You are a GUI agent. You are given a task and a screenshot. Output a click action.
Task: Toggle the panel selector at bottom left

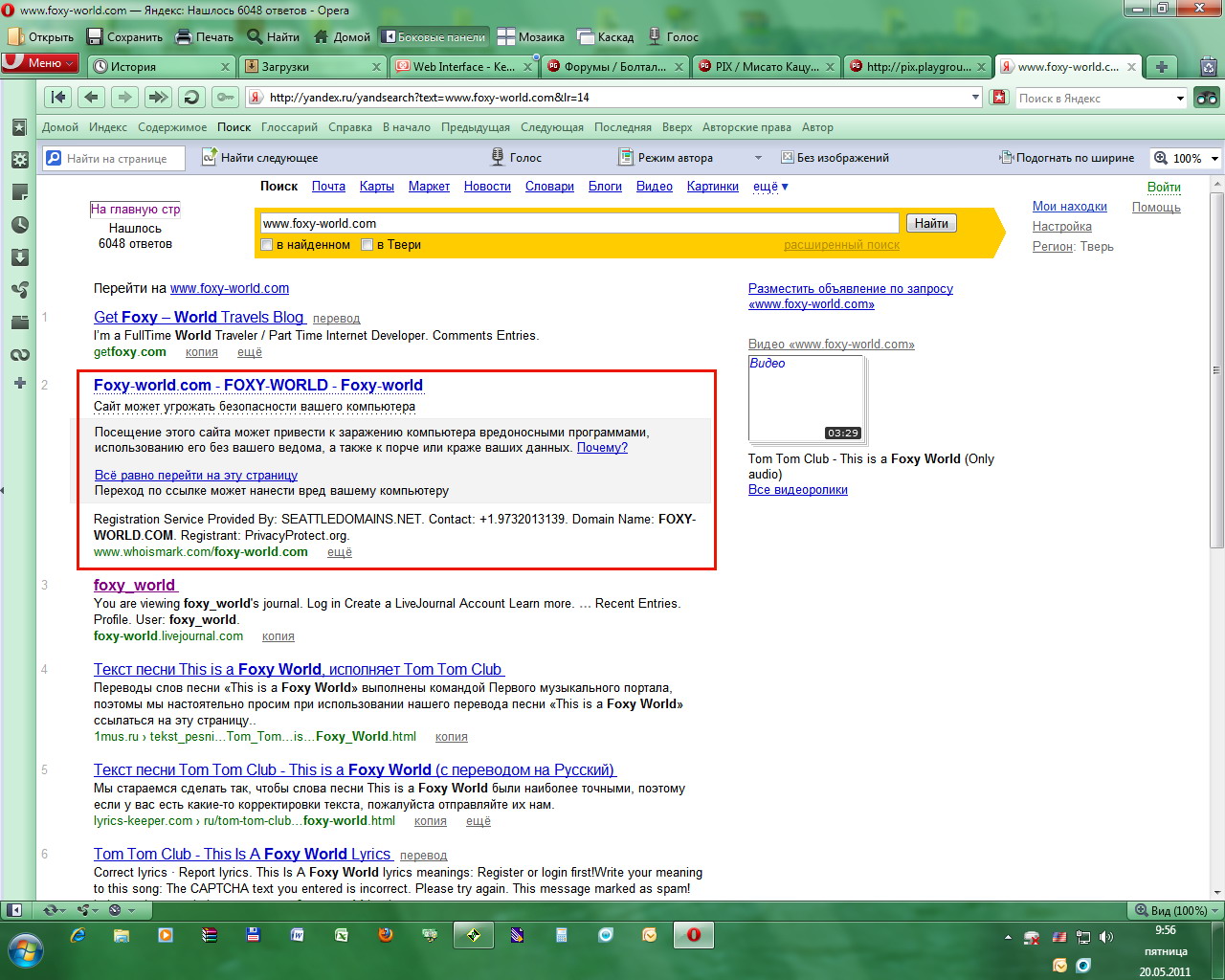coord(14,910)
